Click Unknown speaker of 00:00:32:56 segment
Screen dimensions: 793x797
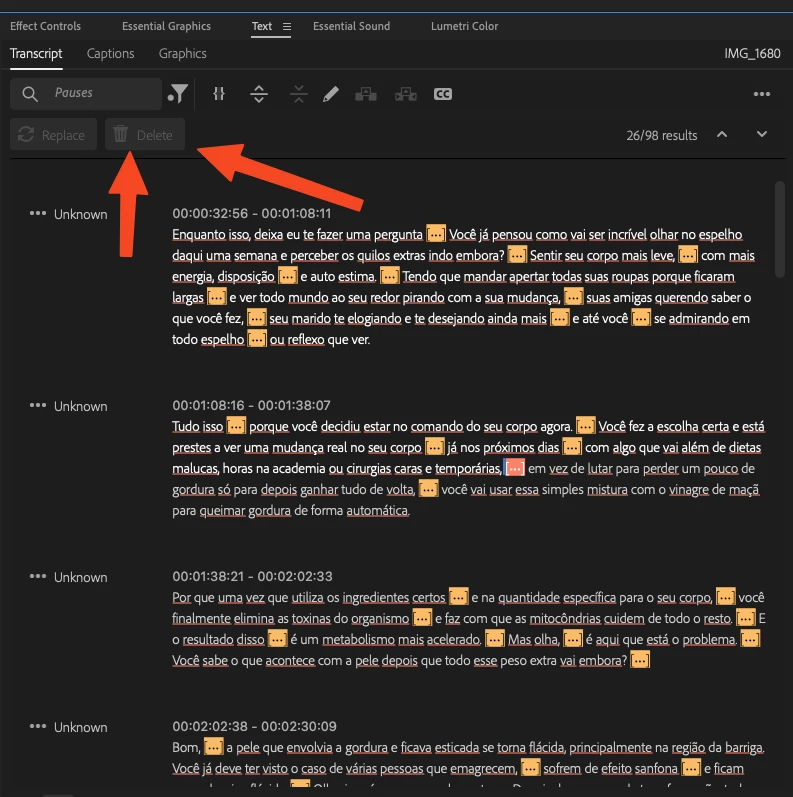pos(81,214)
